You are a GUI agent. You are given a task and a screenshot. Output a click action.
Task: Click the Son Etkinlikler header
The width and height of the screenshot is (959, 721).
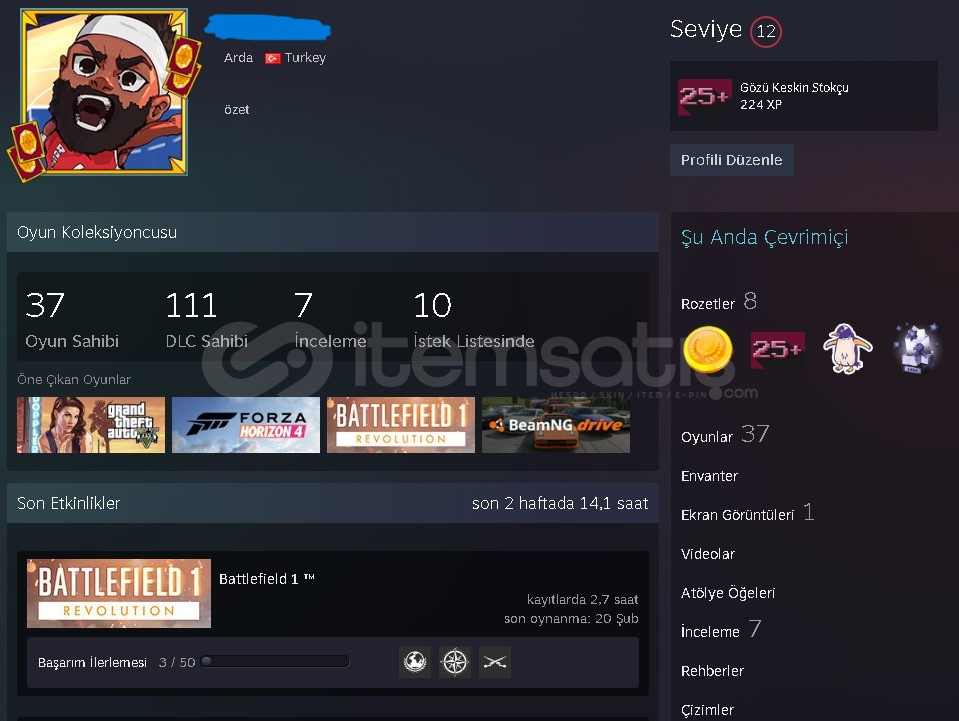click(x=68, y=503)
